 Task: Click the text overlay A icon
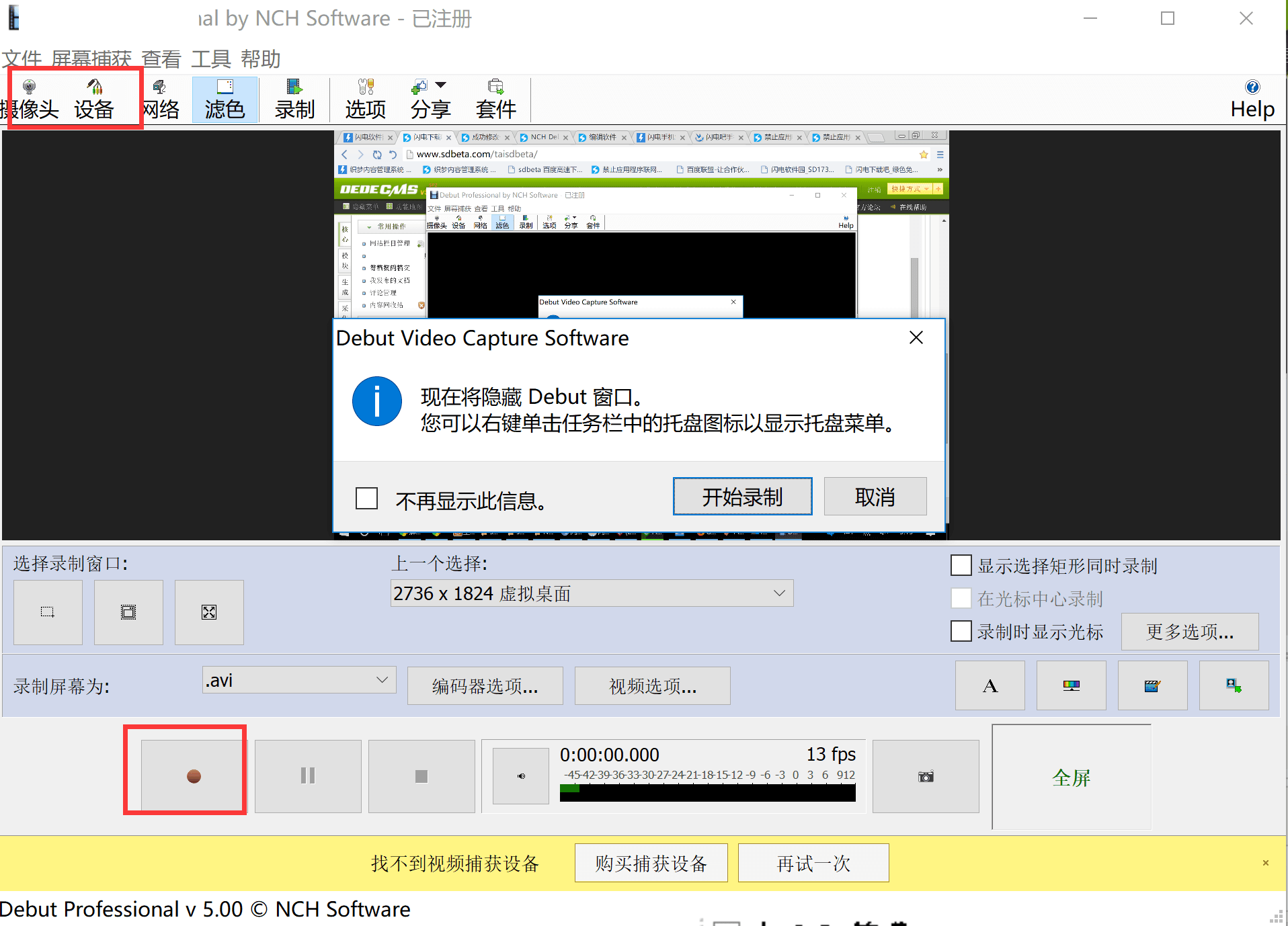(x=990, y=685)
